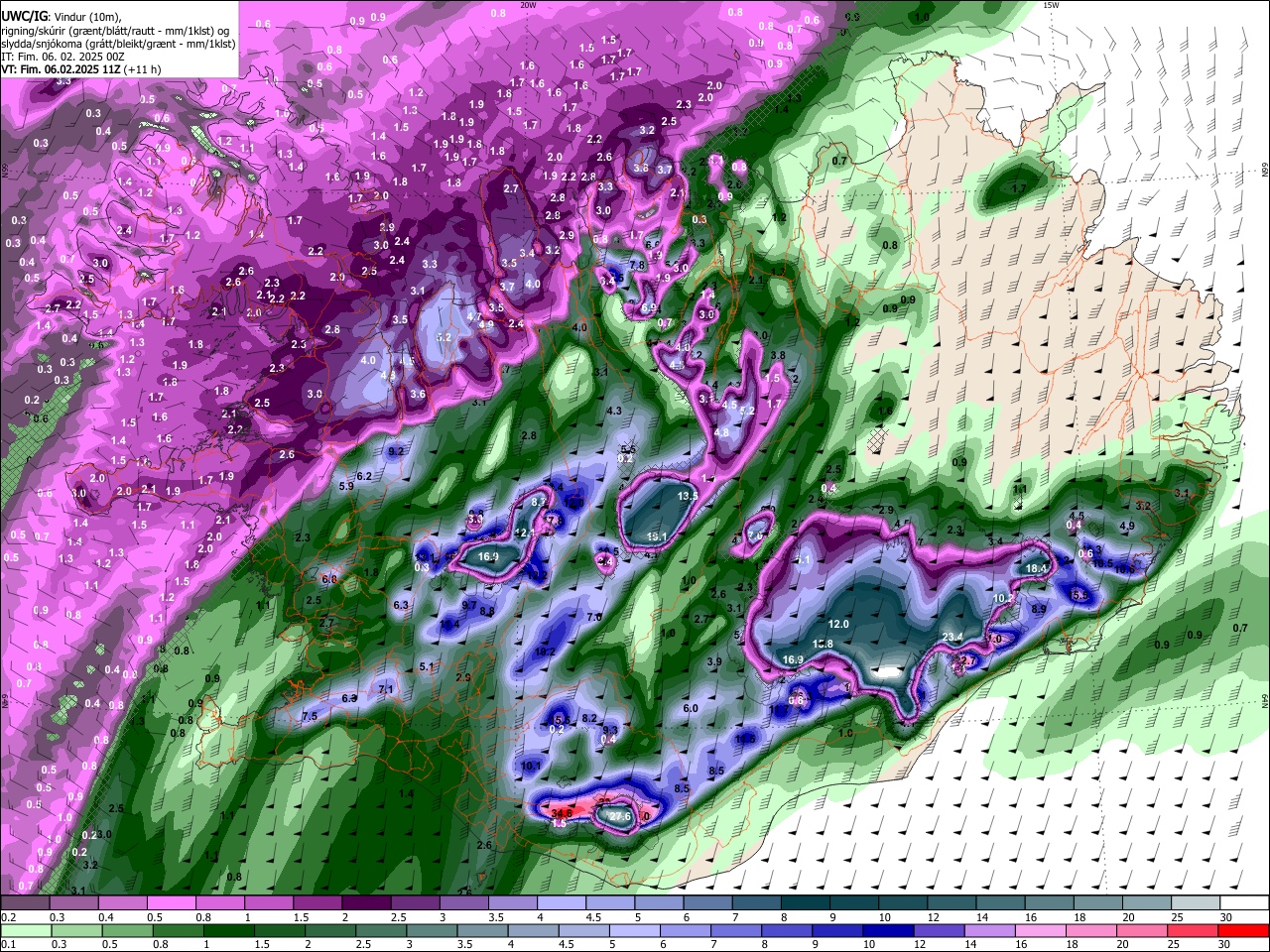Image resolution: width=1270 pixels, height=952 pixels.
Task: Click the bright red swatch on the rain scale
Action: coord(1245,931)
